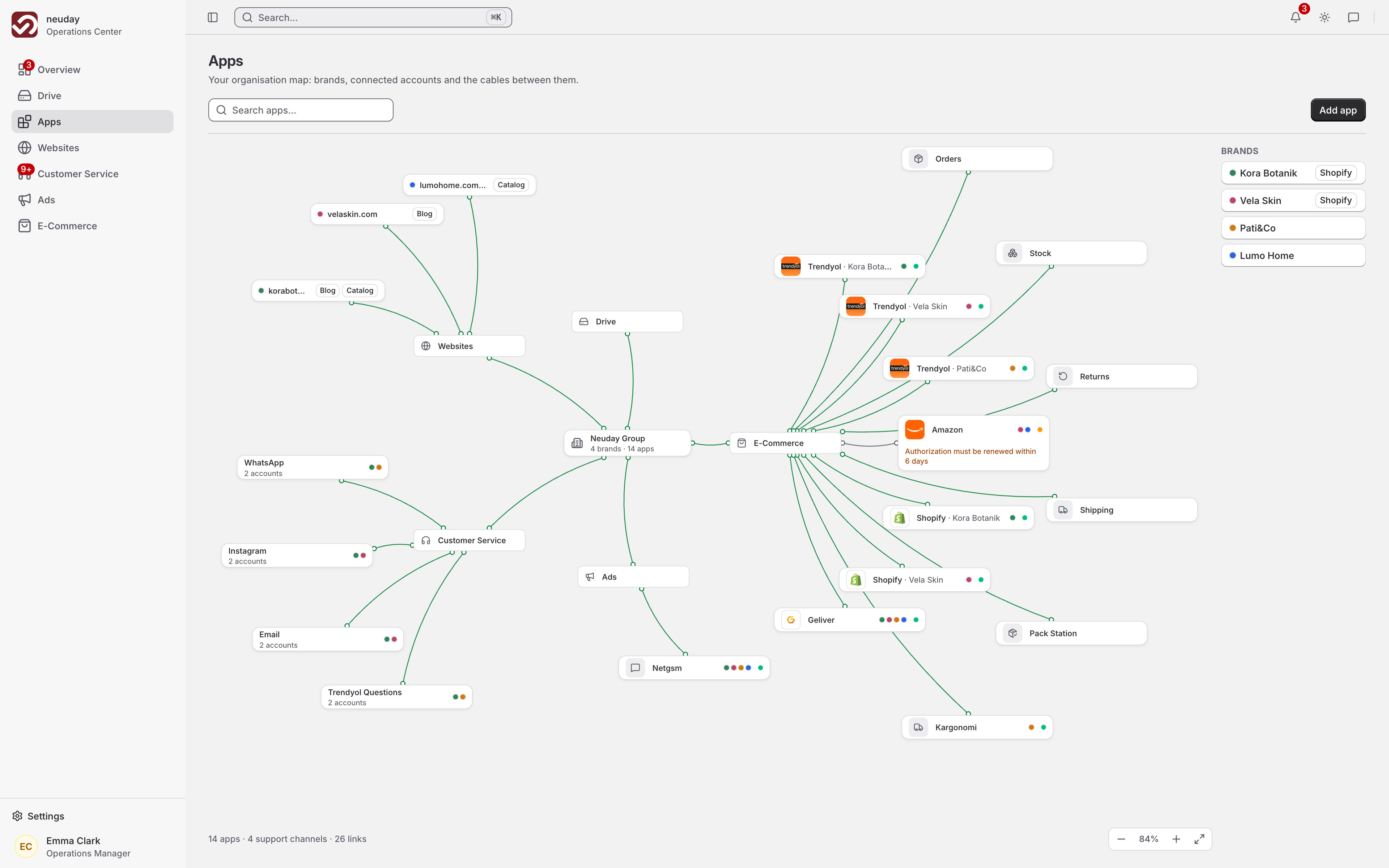Click the Shopify tag beside Kora Botanik brand
Screen dimensions: 1389x868
tap(1335, 173)
